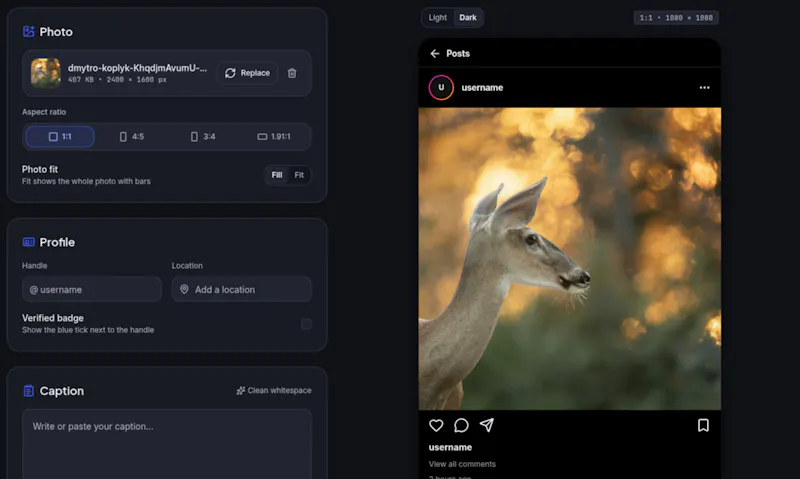Click the heart like icon
Viewport: 800px width, 479px height.
pyautogui.click(x=436, y=425)
